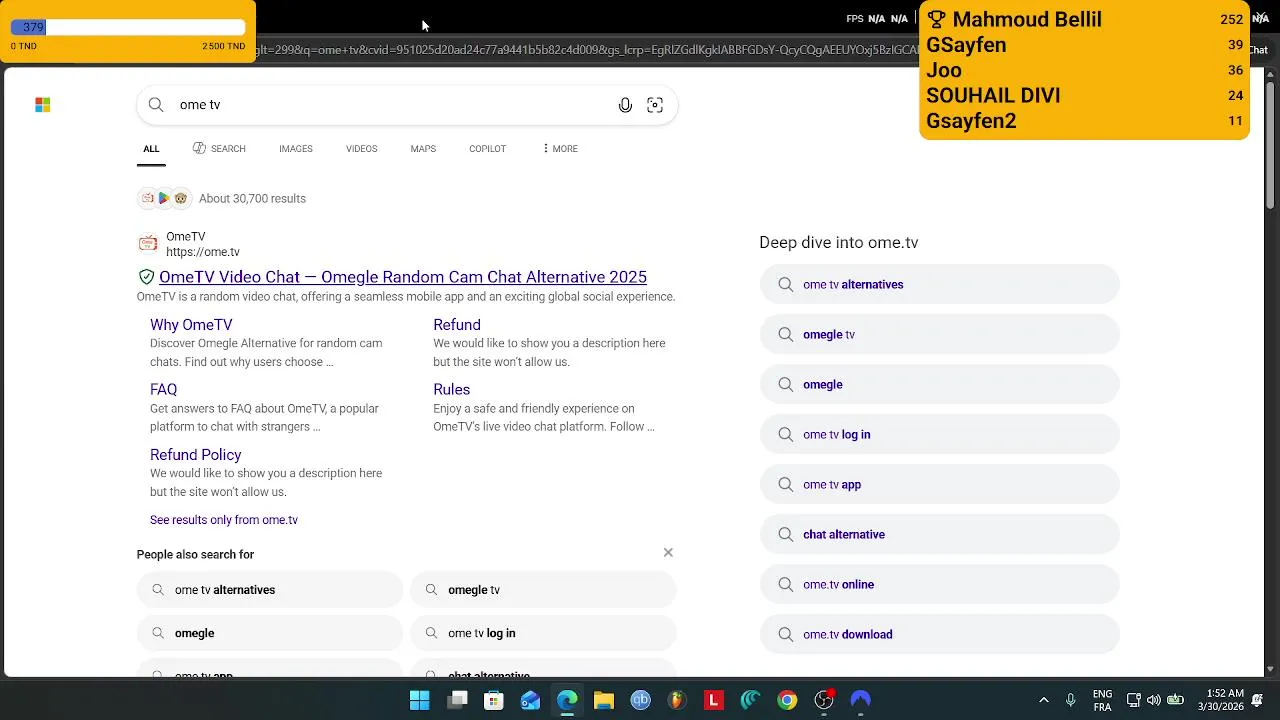
Task: Click omegle under People also search for
Action: (x=270, y=633)
